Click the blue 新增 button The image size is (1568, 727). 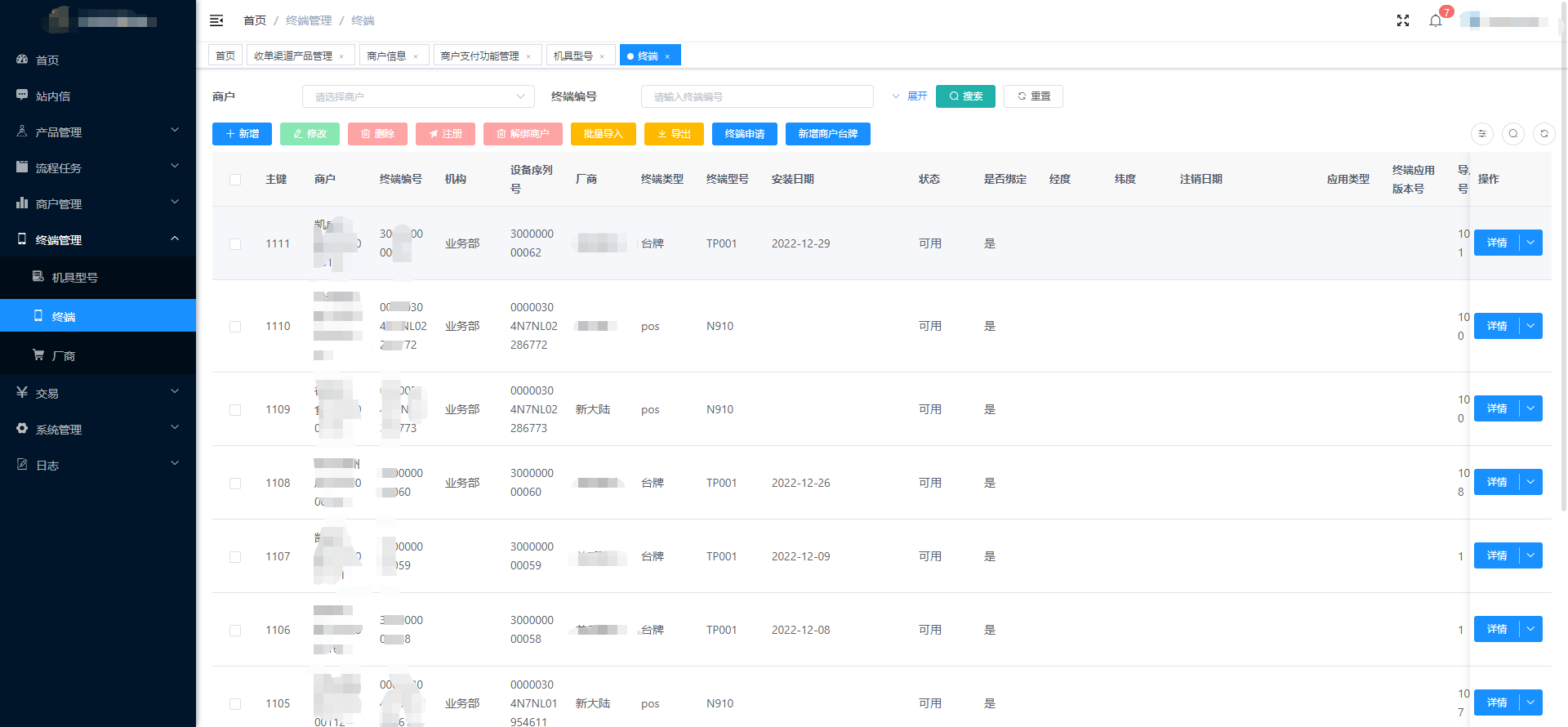point(242,134)
